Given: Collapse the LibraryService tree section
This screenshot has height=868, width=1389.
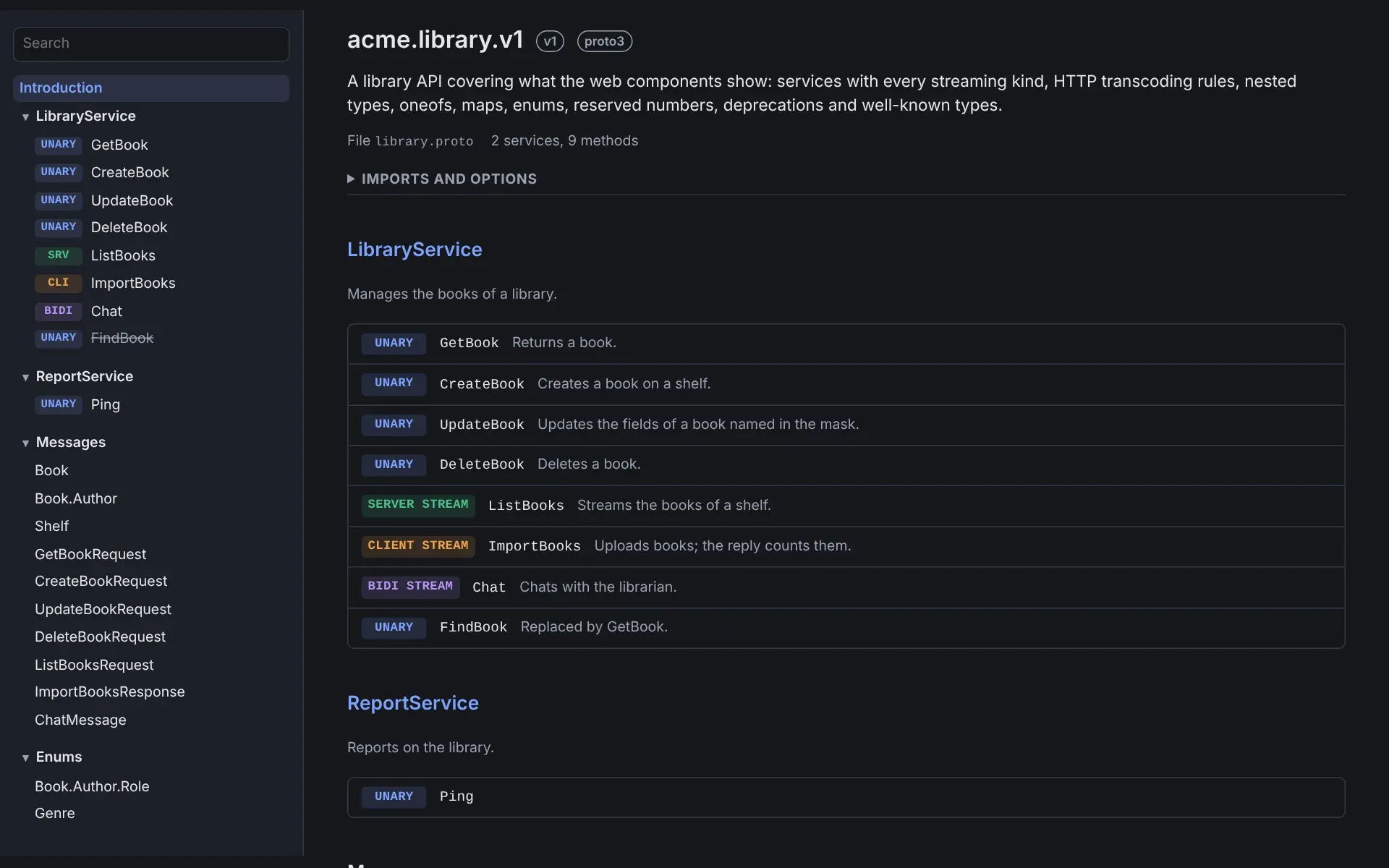Looking at the screenshot, I should 26,116.
